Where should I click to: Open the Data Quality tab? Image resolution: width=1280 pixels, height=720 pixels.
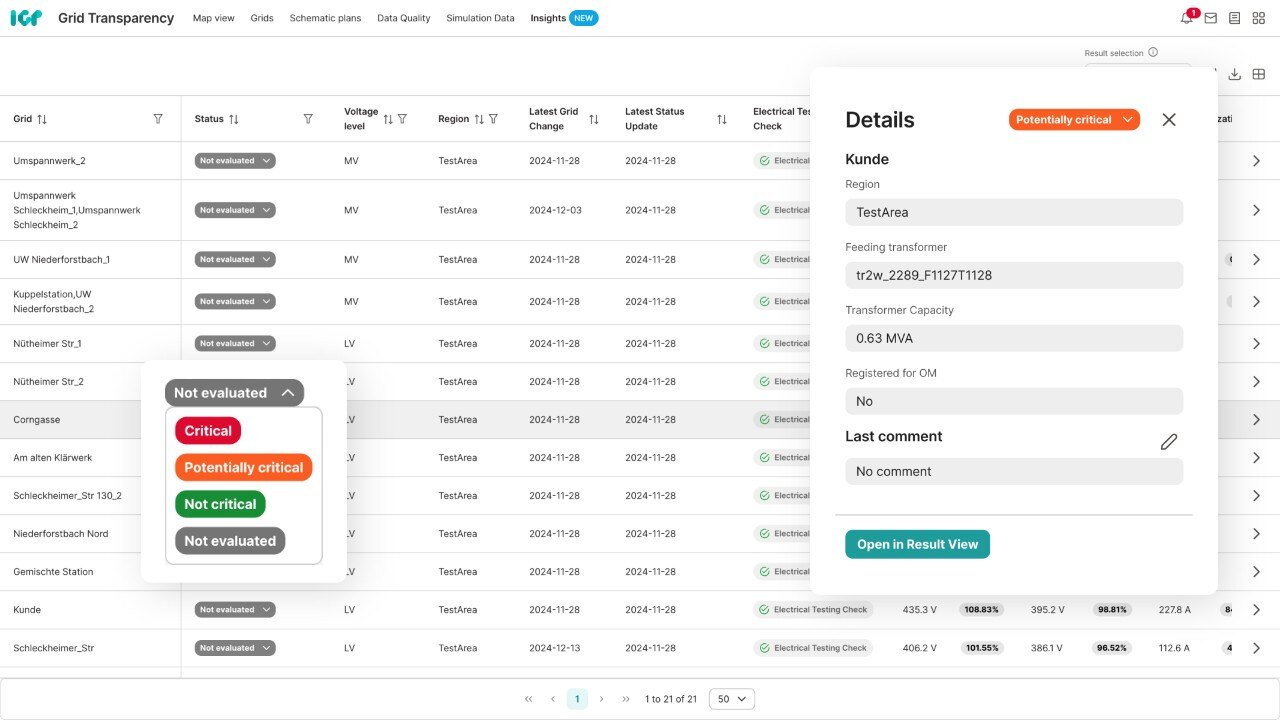[x=404, y=18]
